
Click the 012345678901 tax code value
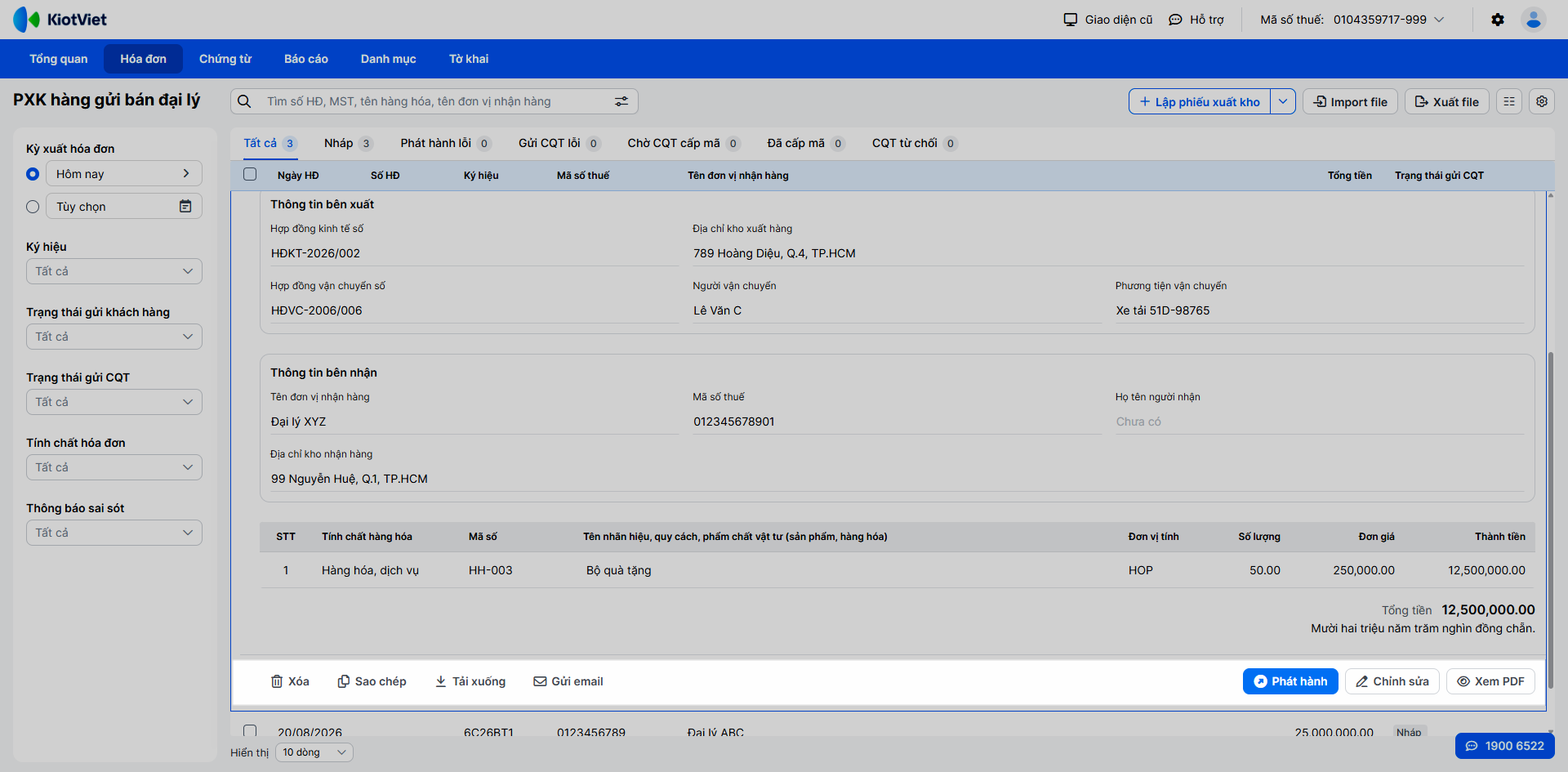click(734, 422)
